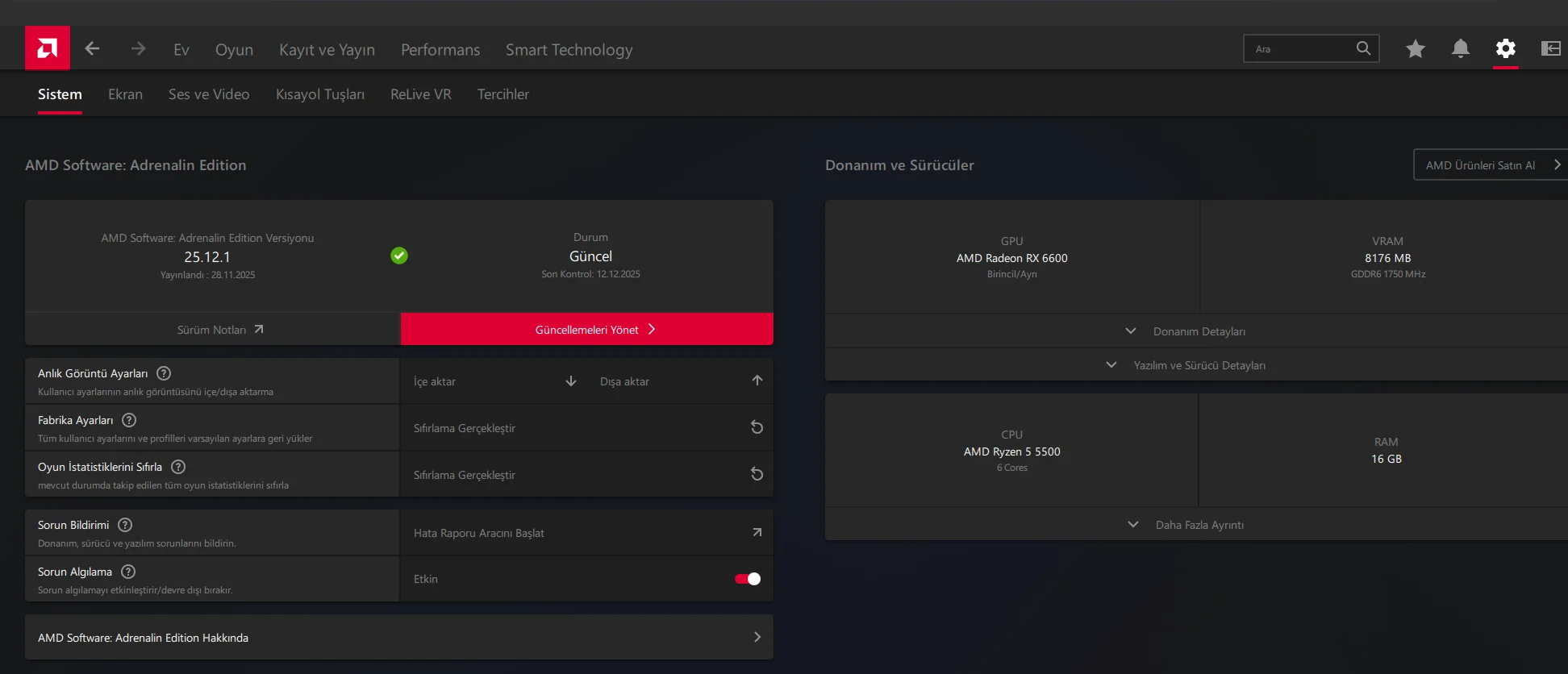
Task: Switch to ReLive VR tab
Action: [x=421, y=94]
